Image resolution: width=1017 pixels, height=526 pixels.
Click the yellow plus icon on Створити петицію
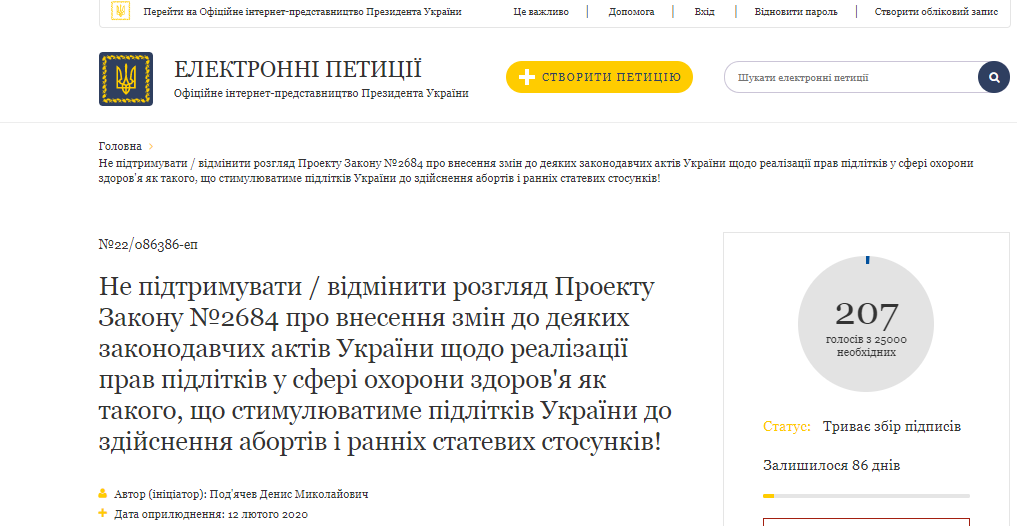(x=527, y=77)
